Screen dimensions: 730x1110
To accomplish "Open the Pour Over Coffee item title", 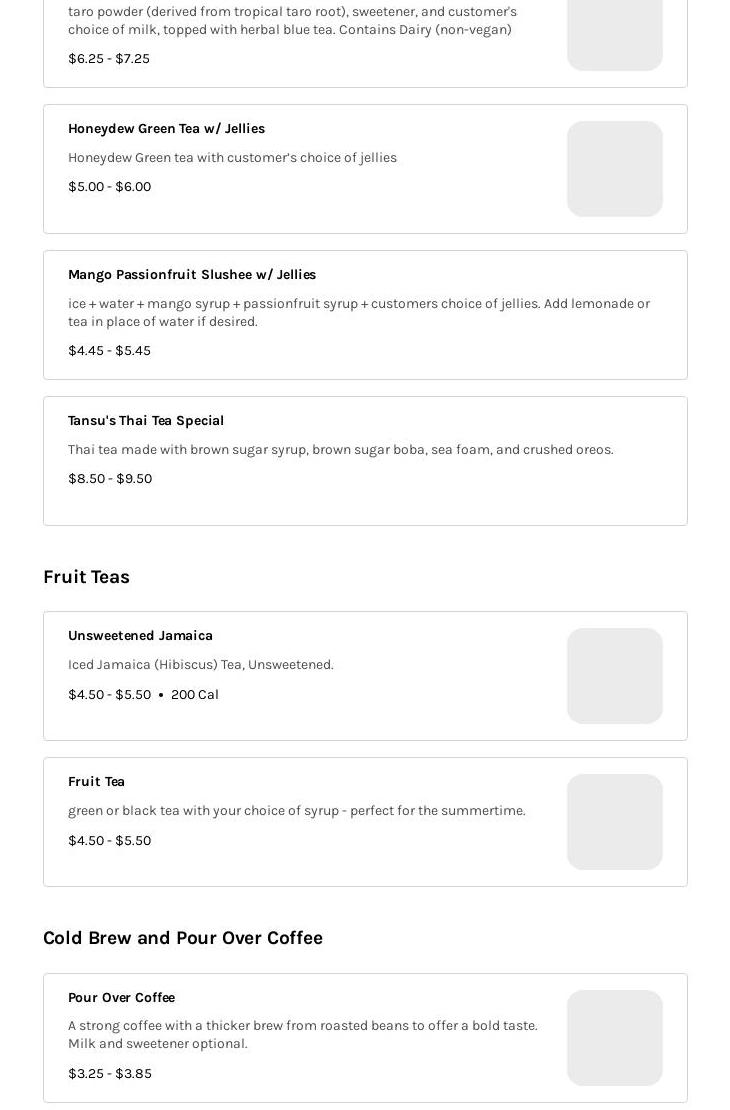I will [121, 997].
